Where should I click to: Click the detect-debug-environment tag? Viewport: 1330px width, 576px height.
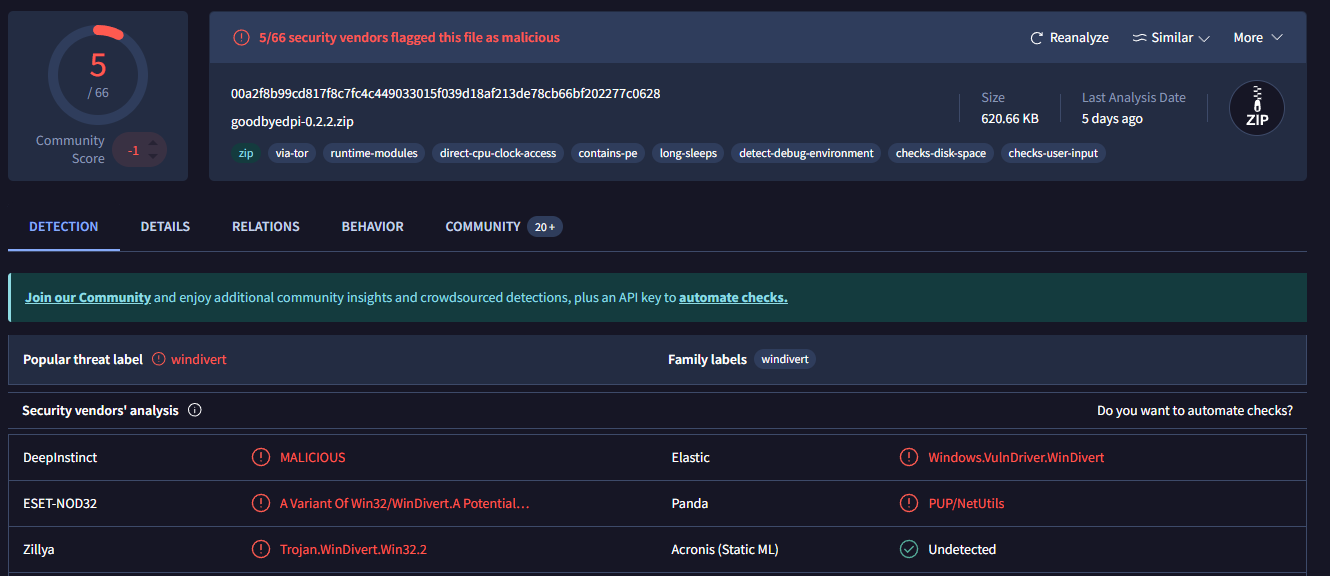(806, 153)
